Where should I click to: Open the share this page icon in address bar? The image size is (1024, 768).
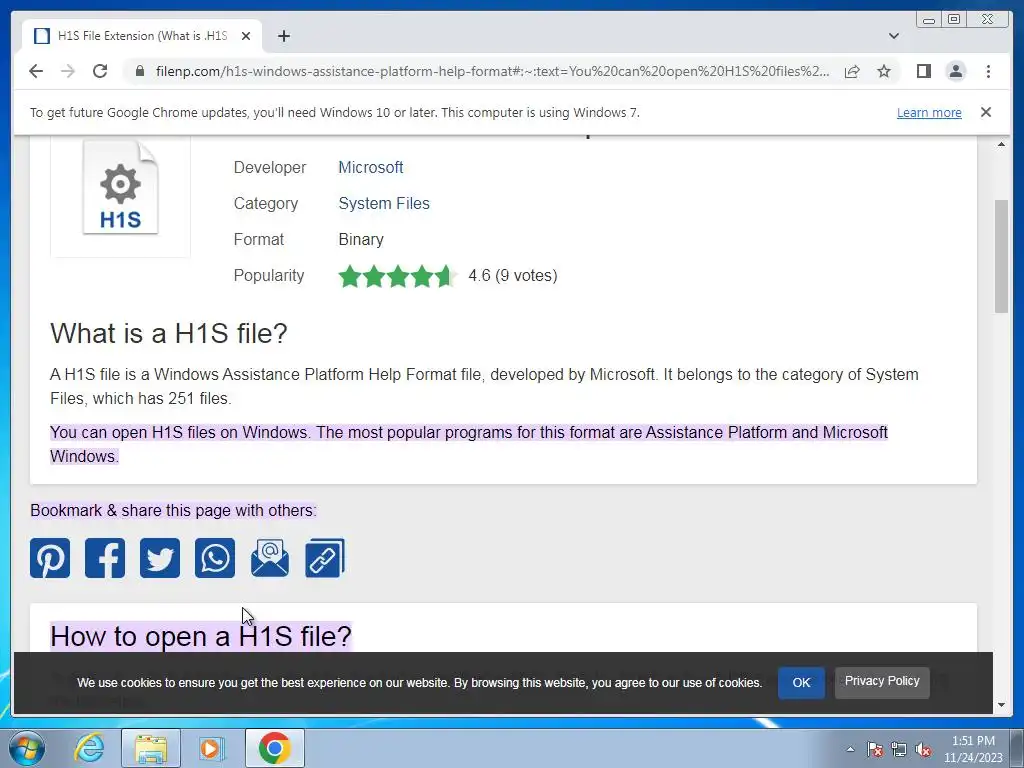[x=852, y=71]
